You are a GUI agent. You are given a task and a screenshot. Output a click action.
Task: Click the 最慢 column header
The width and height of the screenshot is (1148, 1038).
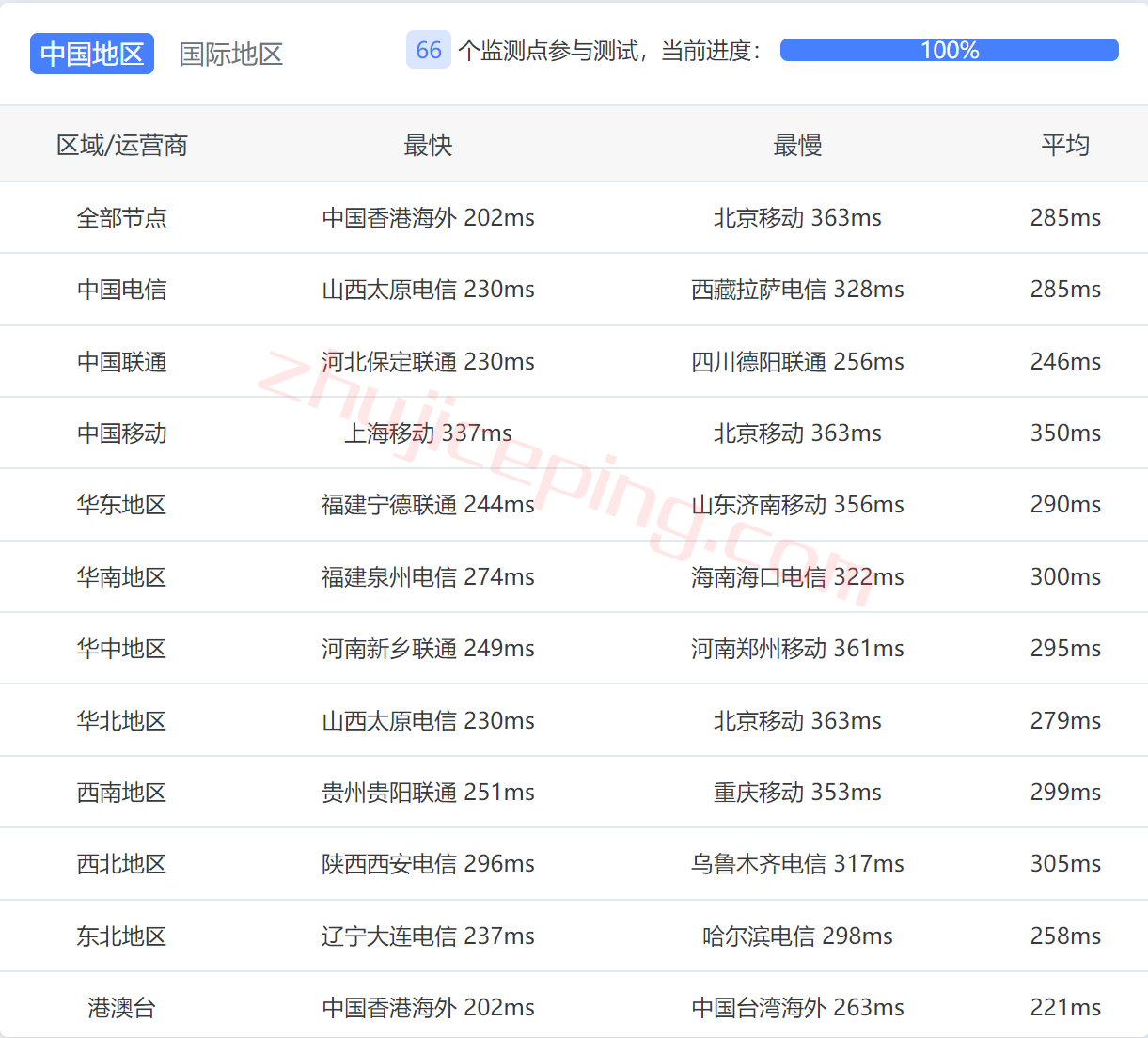tap(797, 145)
